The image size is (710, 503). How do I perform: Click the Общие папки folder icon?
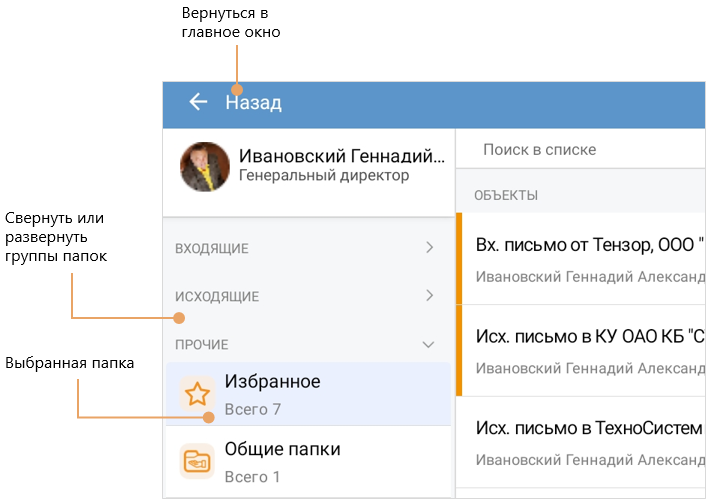197,461
